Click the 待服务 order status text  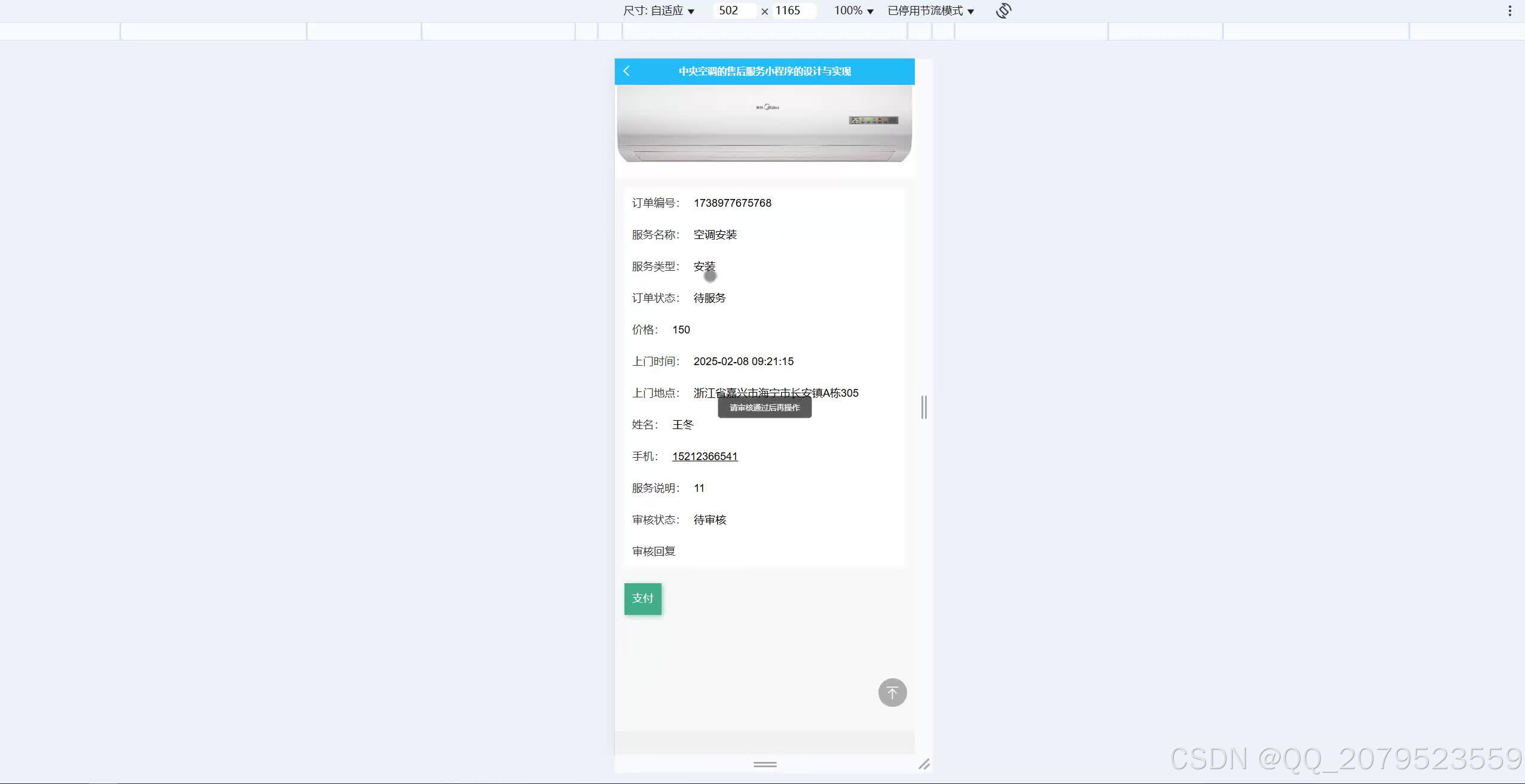pyautogui.click(x=709, y=298)
